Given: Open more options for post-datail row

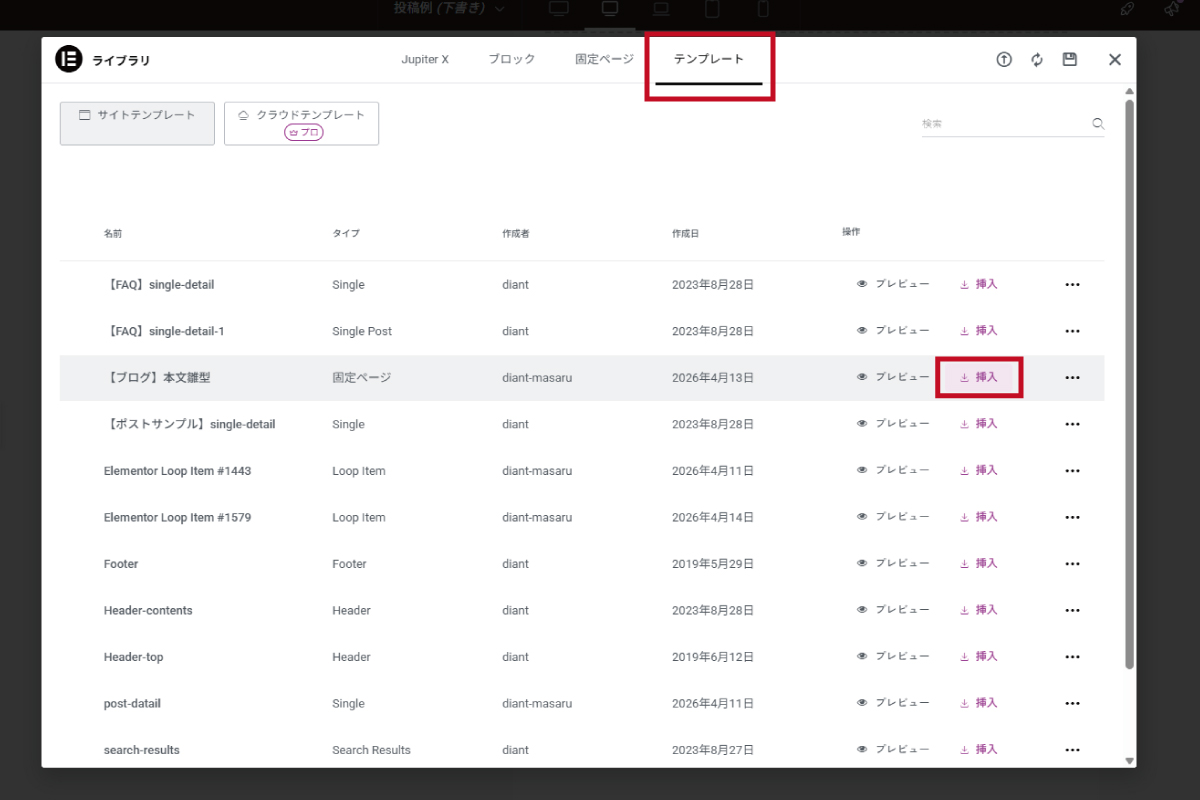Looking at the screenshot, I should pos(1072,704).
